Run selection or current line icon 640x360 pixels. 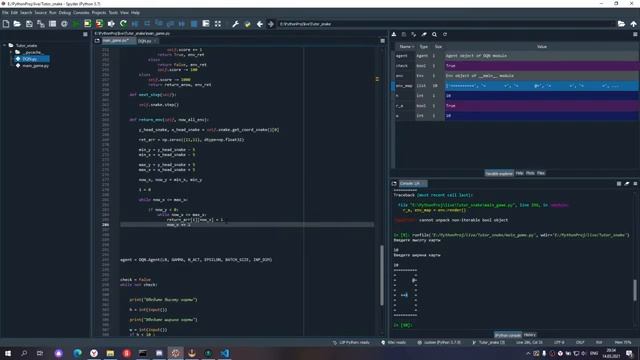[x=111, y=24]
